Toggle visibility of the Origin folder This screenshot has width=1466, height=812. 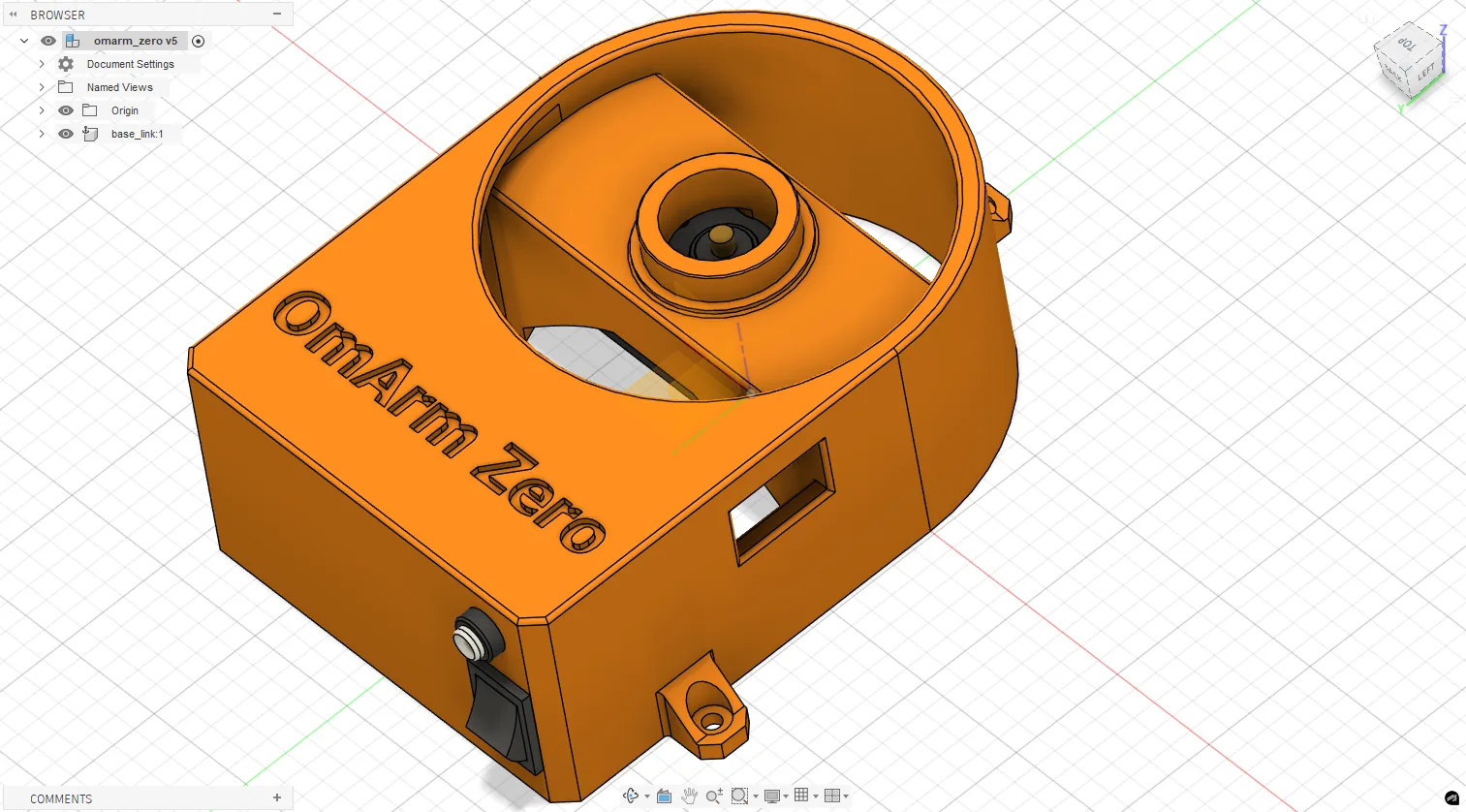coord(66,110)
